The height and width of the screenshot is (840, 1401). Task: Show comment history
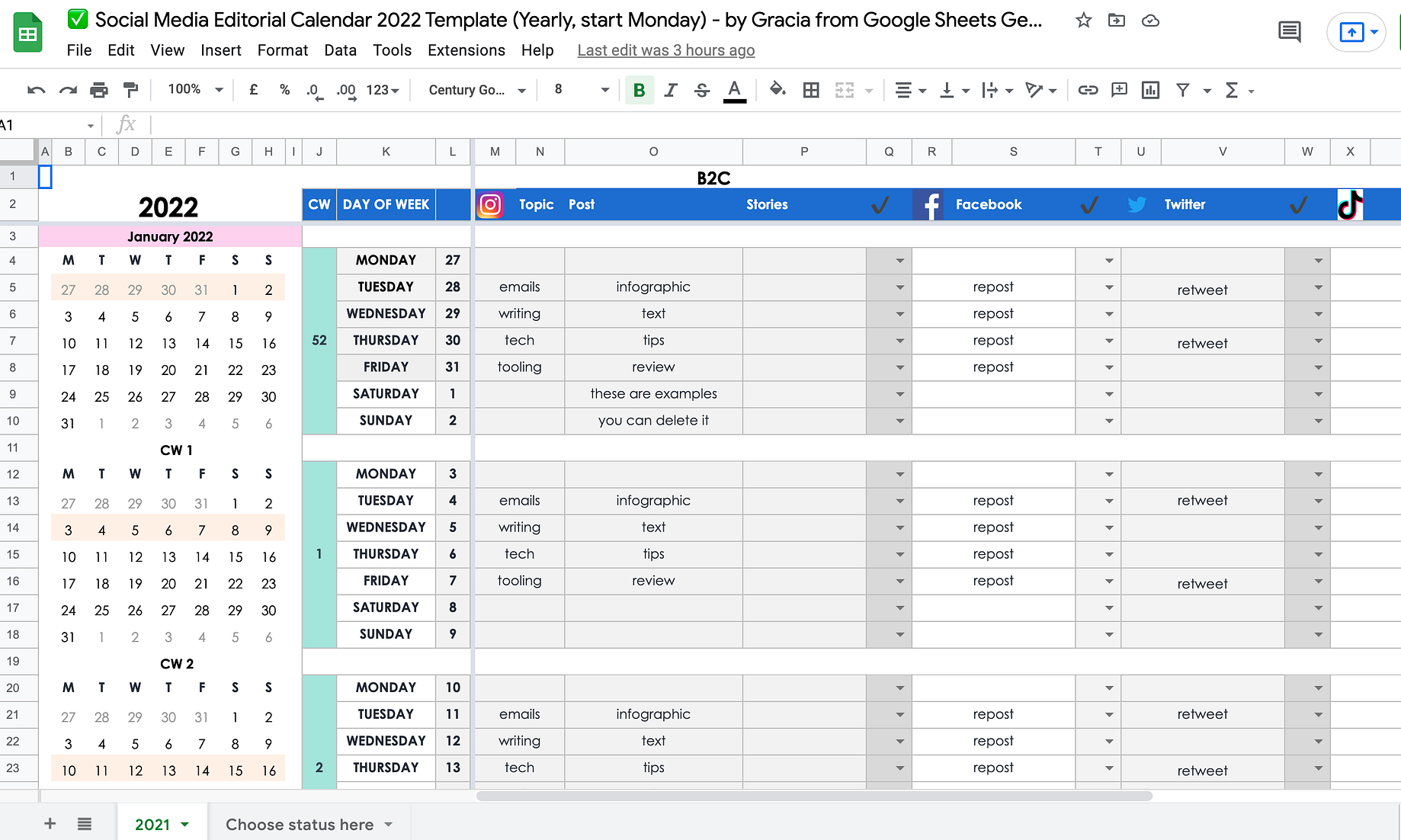coord(1289,32)
